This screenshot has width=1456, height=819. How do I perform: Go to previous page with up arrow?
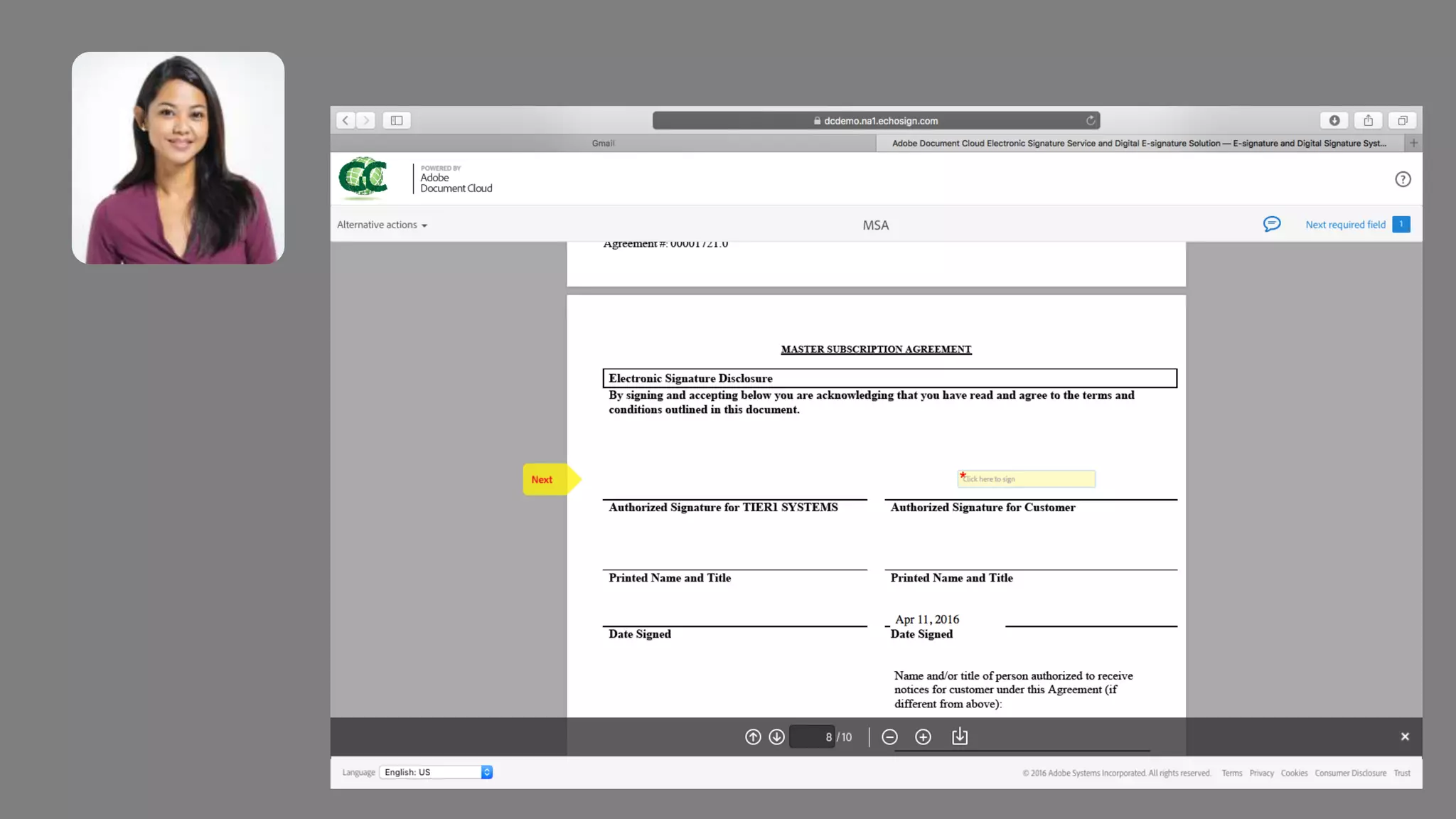(x=753, y=737)
